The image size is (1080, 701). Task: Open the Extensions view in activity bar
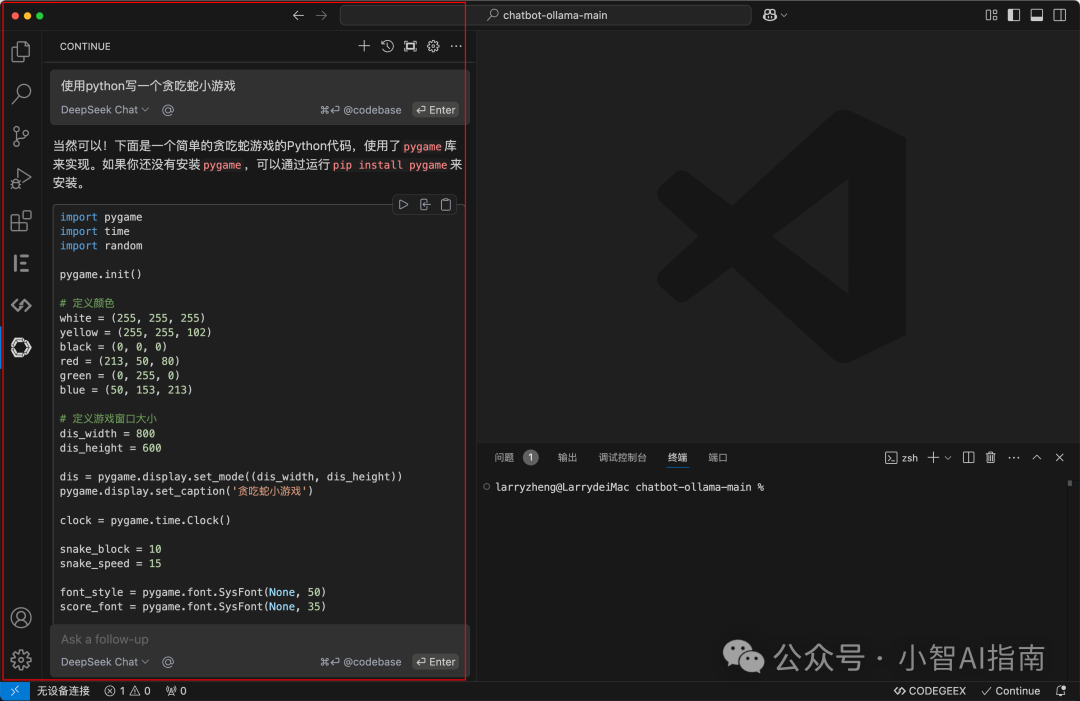[21, 221]
